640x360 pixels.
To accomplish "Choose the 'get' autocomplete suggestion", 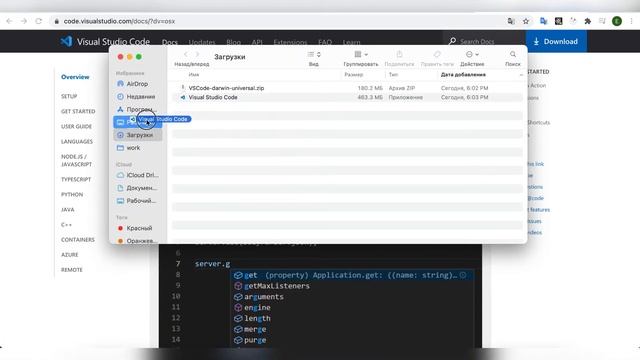I will [352, 275].
